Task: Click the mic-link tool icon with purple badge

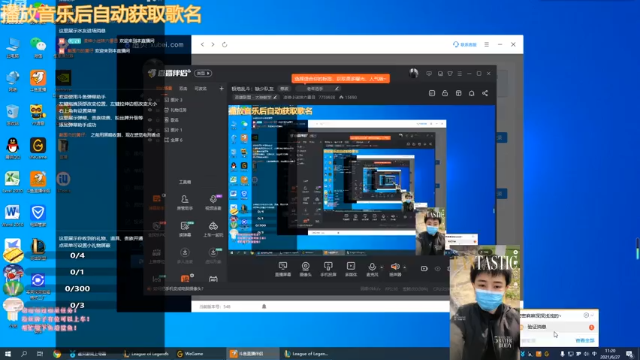Action: [x=213, y=199]
